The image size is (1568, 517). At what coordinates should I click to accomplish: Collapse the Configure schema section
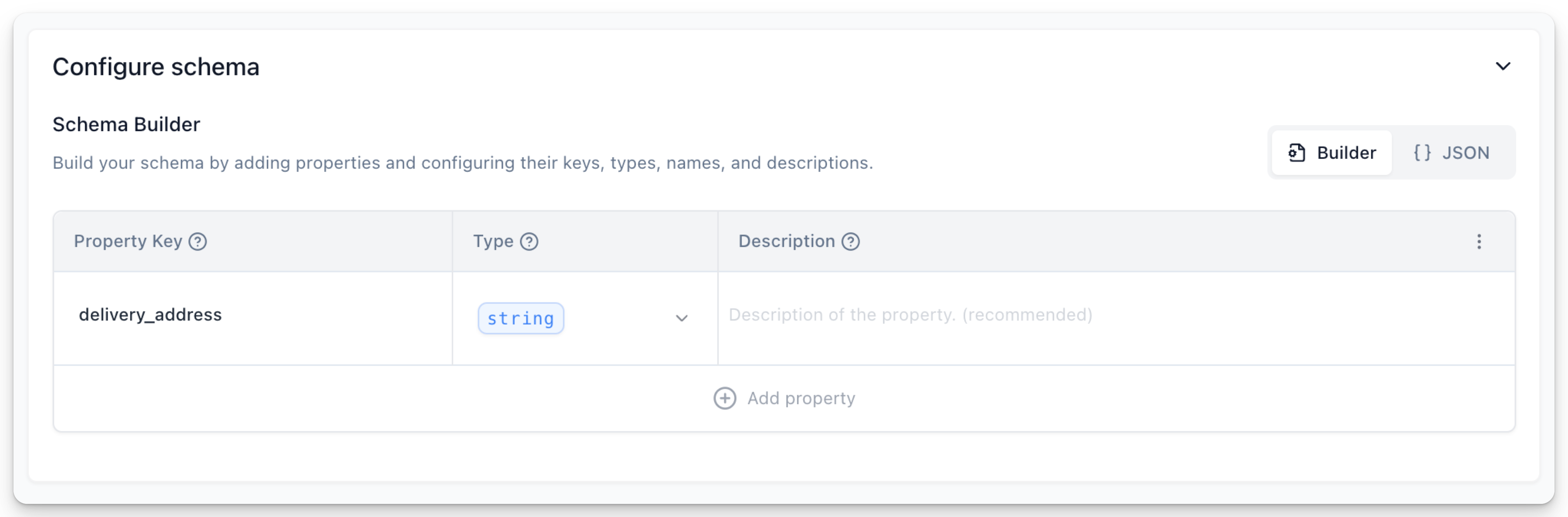click(x=1503, y=66)
